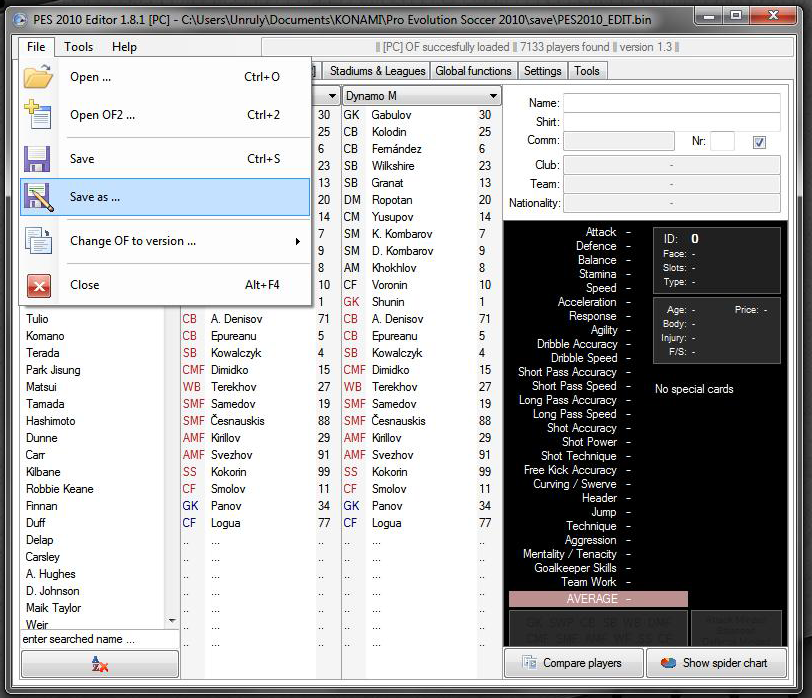The image size is (812, 698).
Task: Click the Name input field
Action: pos(672,103)
